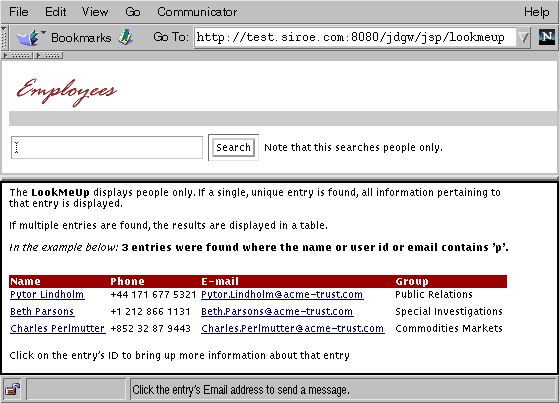Click the Special Investigations group cell
559x403 pixels.
449,312
